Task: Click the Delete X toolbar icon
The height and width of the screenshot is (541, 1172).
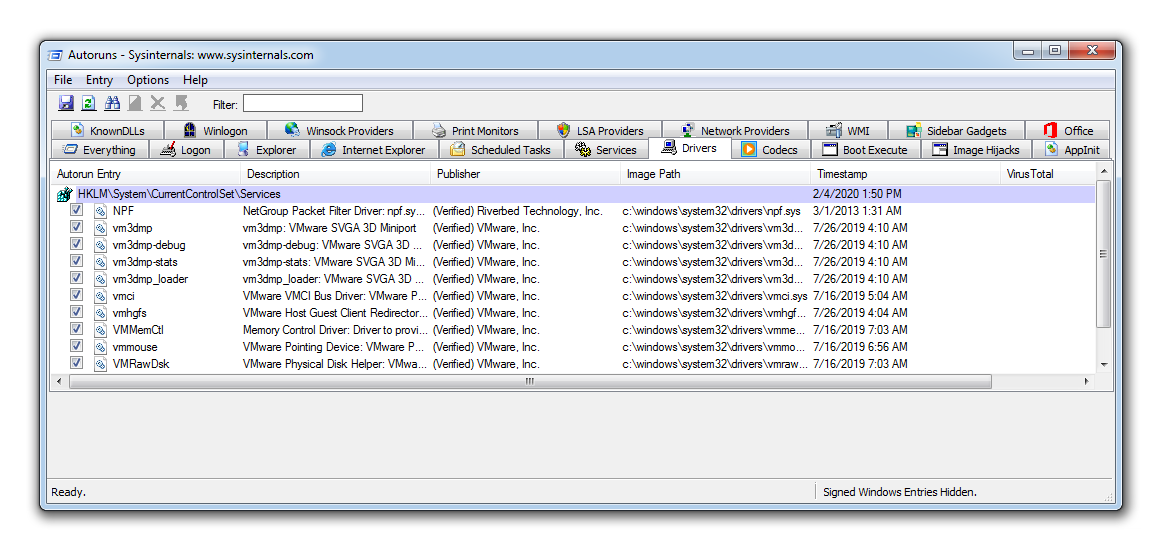Action: 158,103
